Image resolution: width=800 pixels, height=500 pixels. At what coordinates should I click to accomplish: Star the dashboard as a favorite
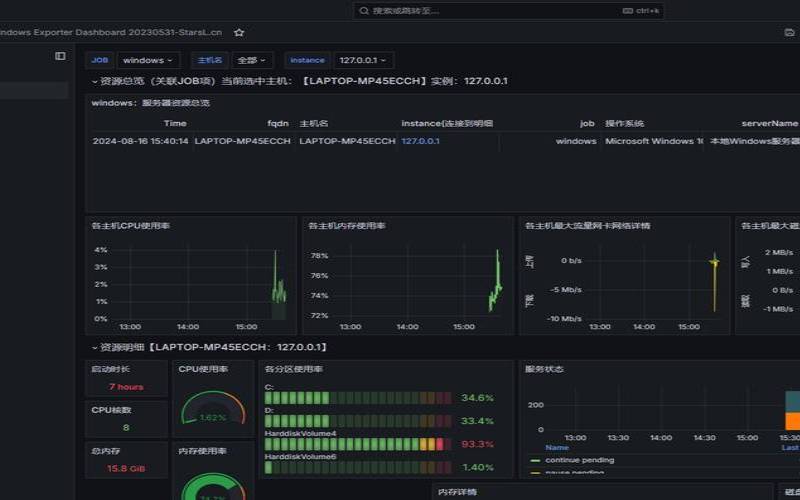(x=239, y=32)
